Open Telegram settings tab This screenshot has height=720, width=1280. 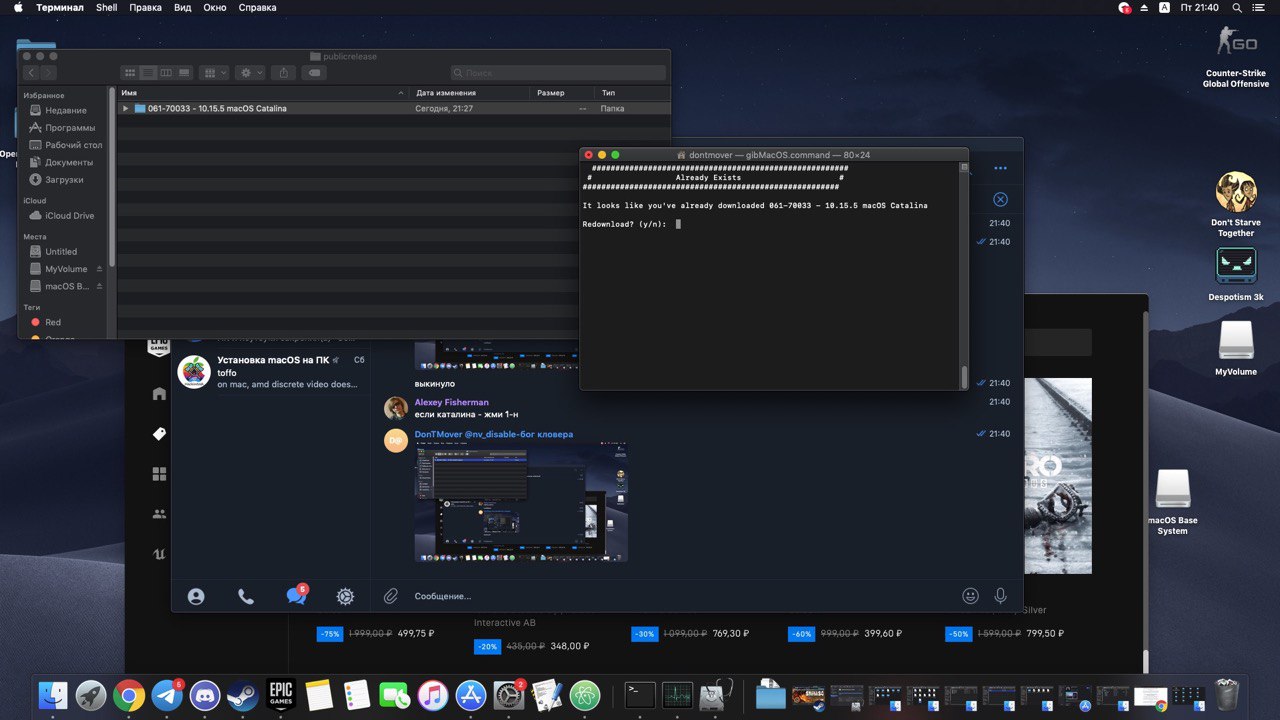click(x=345, y=596)
